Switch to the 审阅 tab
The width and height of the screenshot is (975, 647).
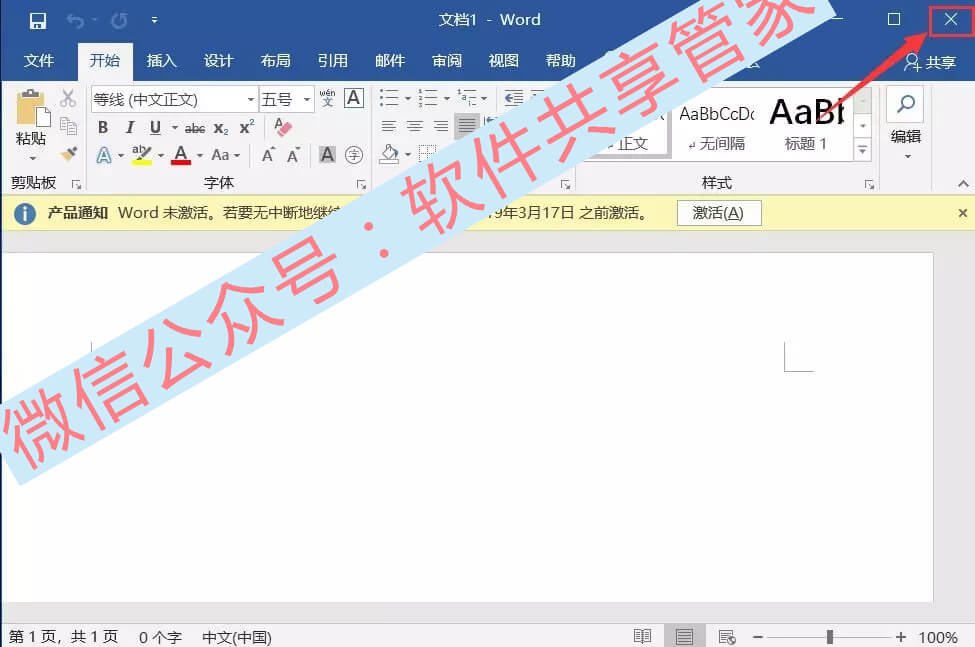point(447,61)
